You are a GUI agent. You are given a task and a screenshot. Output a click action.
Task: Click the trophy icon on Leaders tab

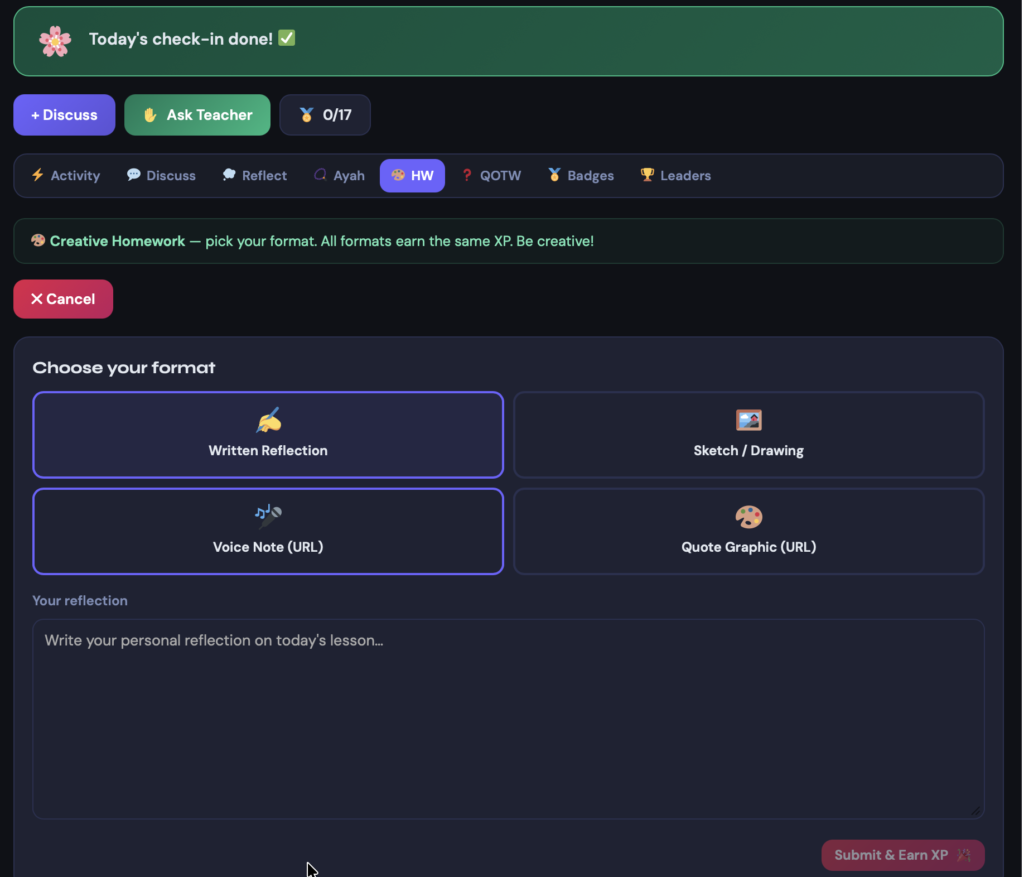point(647,174)
